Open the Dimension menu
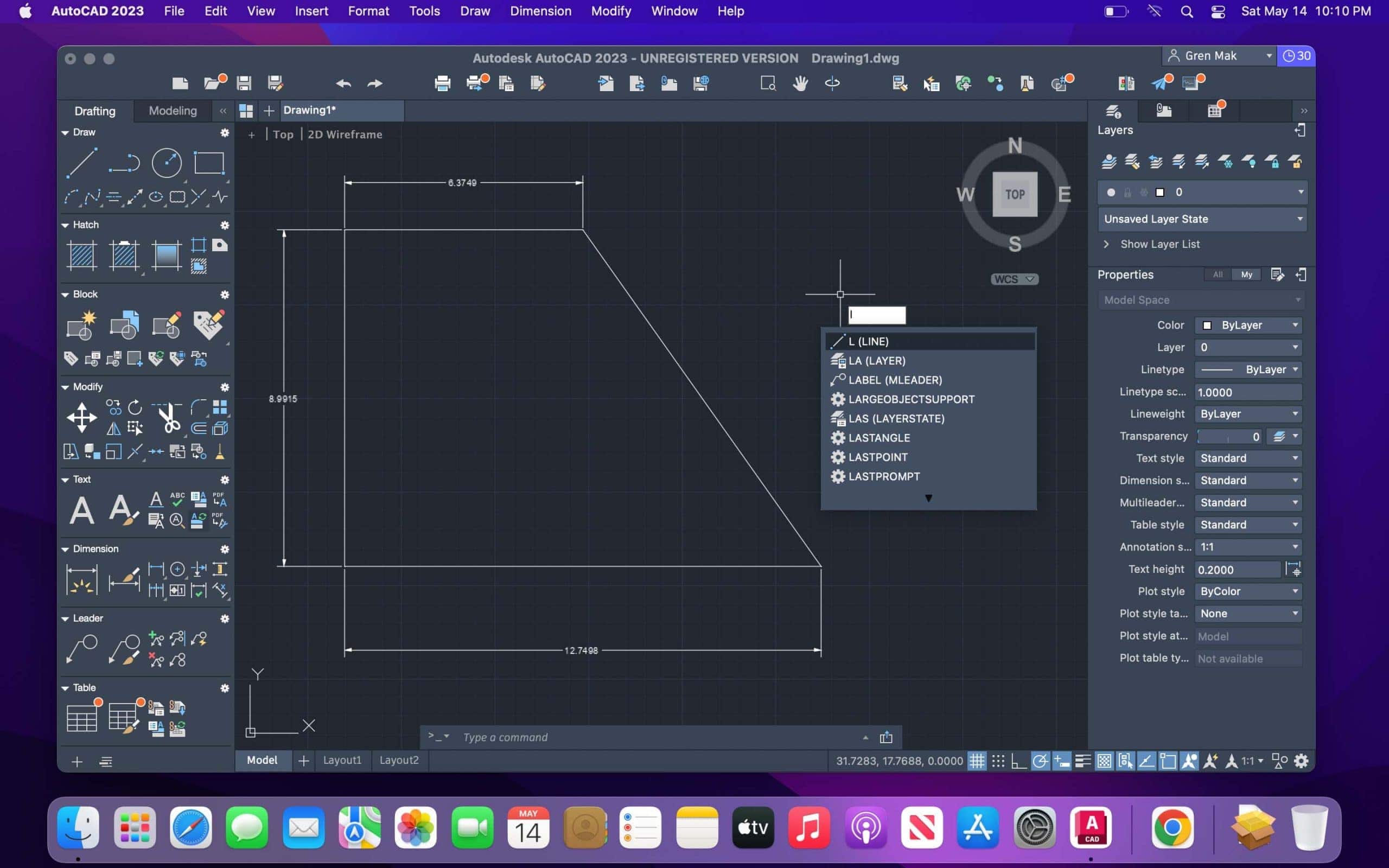The width and height of the screenshot is (1389, 868). coord(540,11)
